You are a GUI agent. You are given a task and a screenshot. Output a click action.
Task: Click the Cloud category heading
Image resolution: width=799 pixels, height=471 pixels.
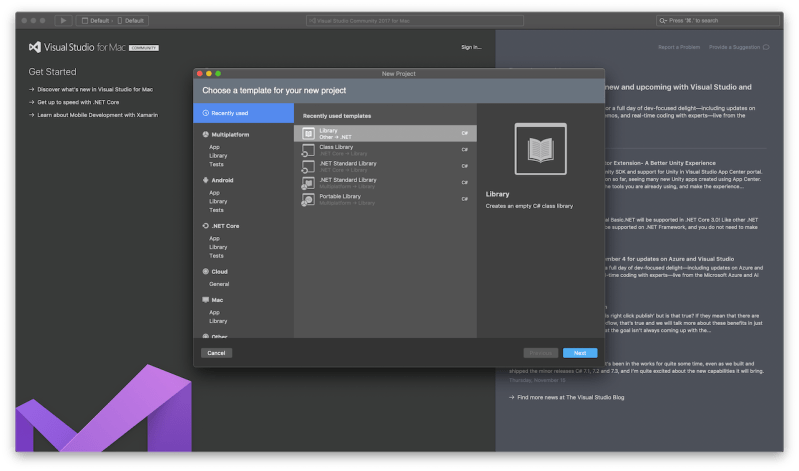[220, 272]
